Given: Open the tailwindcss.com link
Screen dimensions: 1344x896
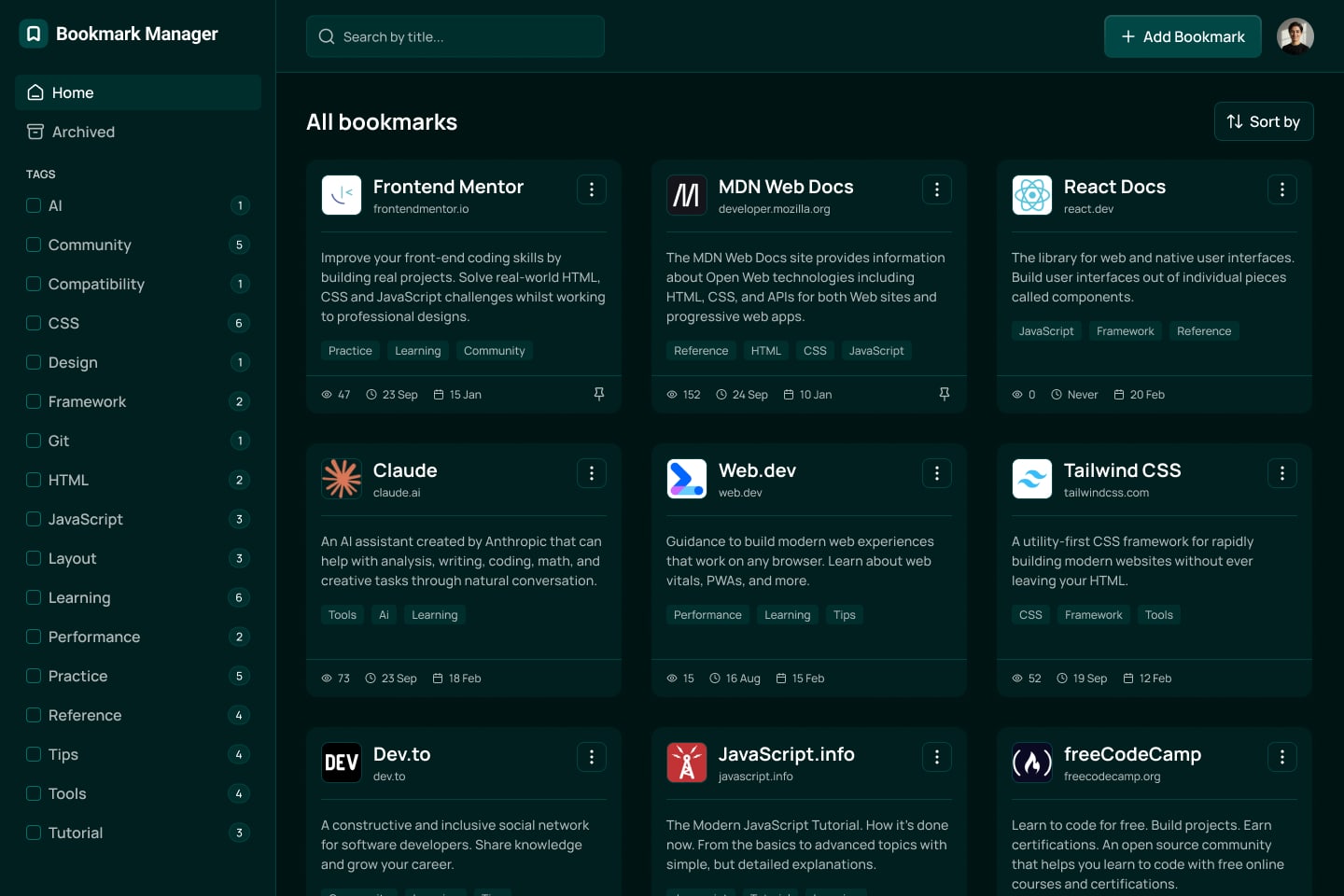Looking at the screenshot, I should coord(1106,493).
